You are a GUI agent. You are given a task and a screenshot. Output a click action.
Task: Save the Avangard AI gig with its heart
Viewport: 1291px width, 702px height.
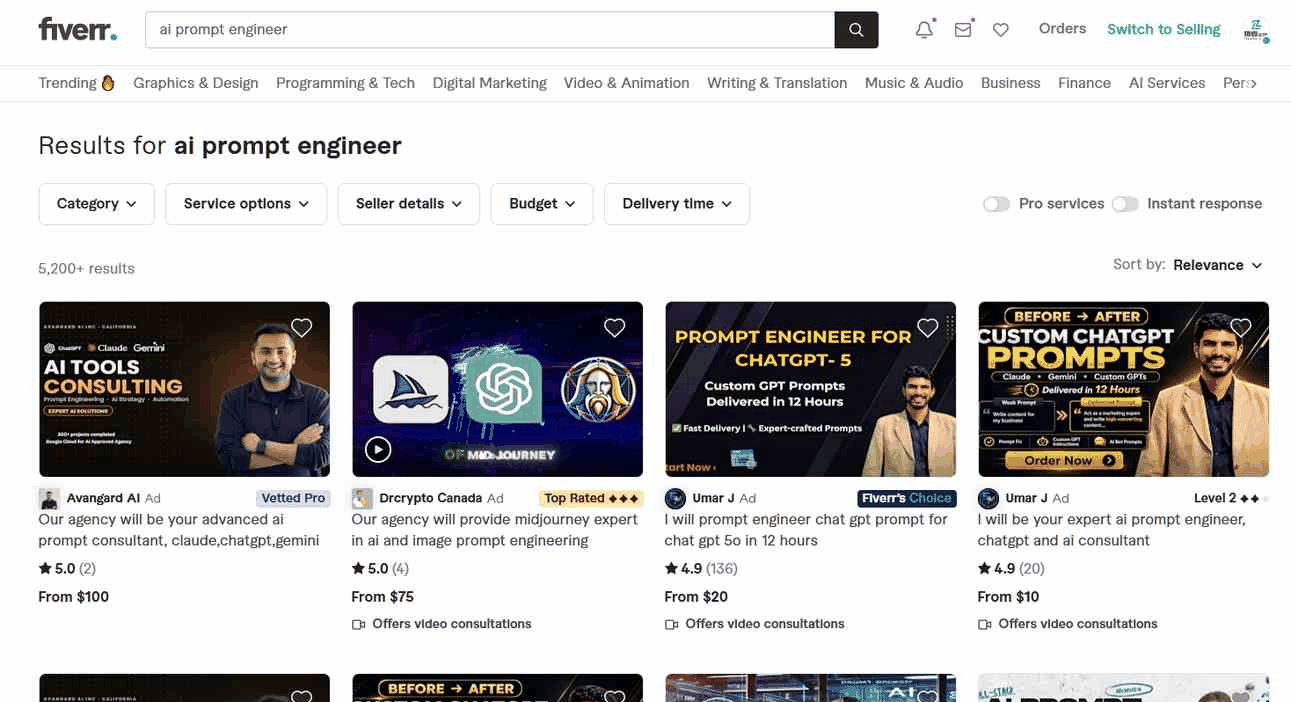pos(301,327)
